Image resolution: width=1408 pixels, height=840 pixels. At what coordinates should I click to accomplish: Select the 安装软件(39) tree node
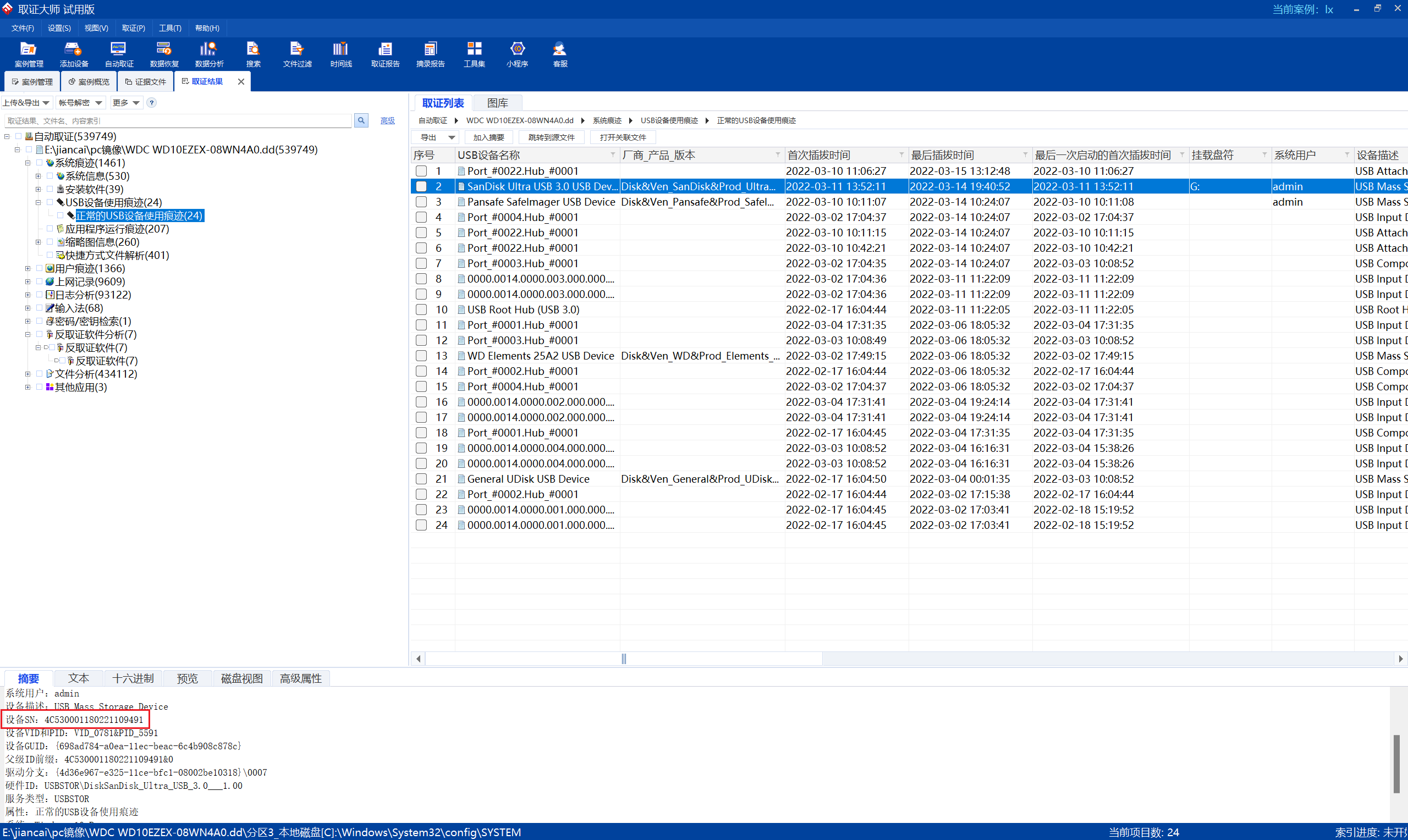click(x=94, y=190)
